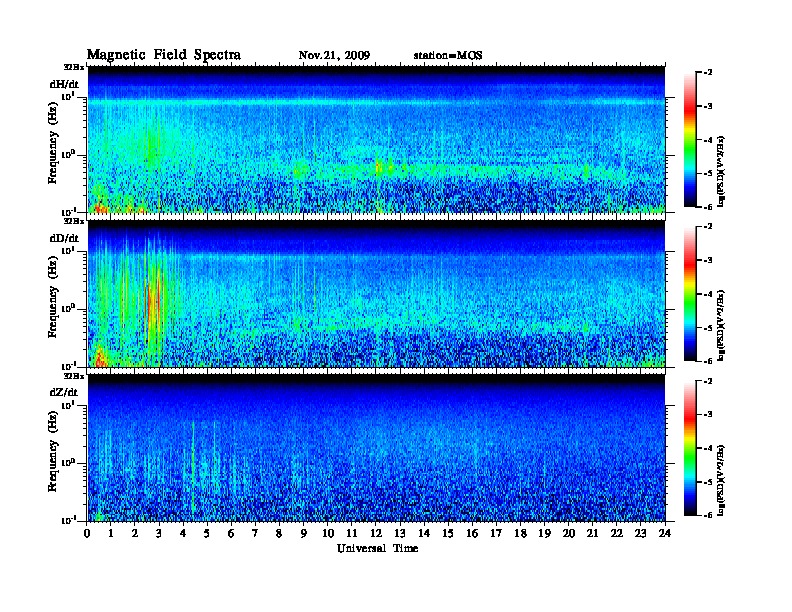
Task: Click hour tick label "11" on time axis
Action: pos(352,533)
